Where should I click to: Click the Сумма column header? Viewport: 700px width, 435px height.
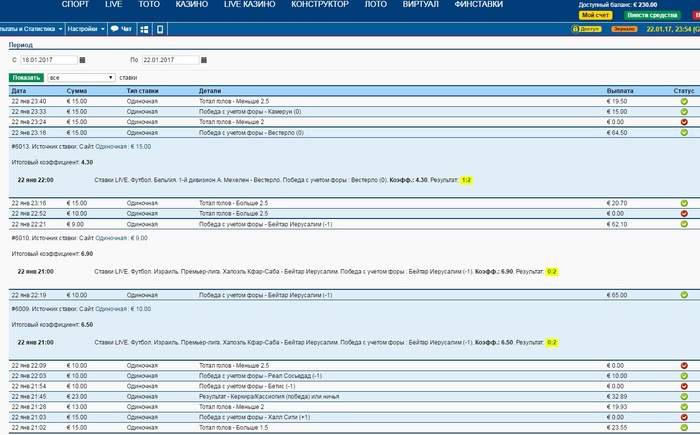point(77,91)
